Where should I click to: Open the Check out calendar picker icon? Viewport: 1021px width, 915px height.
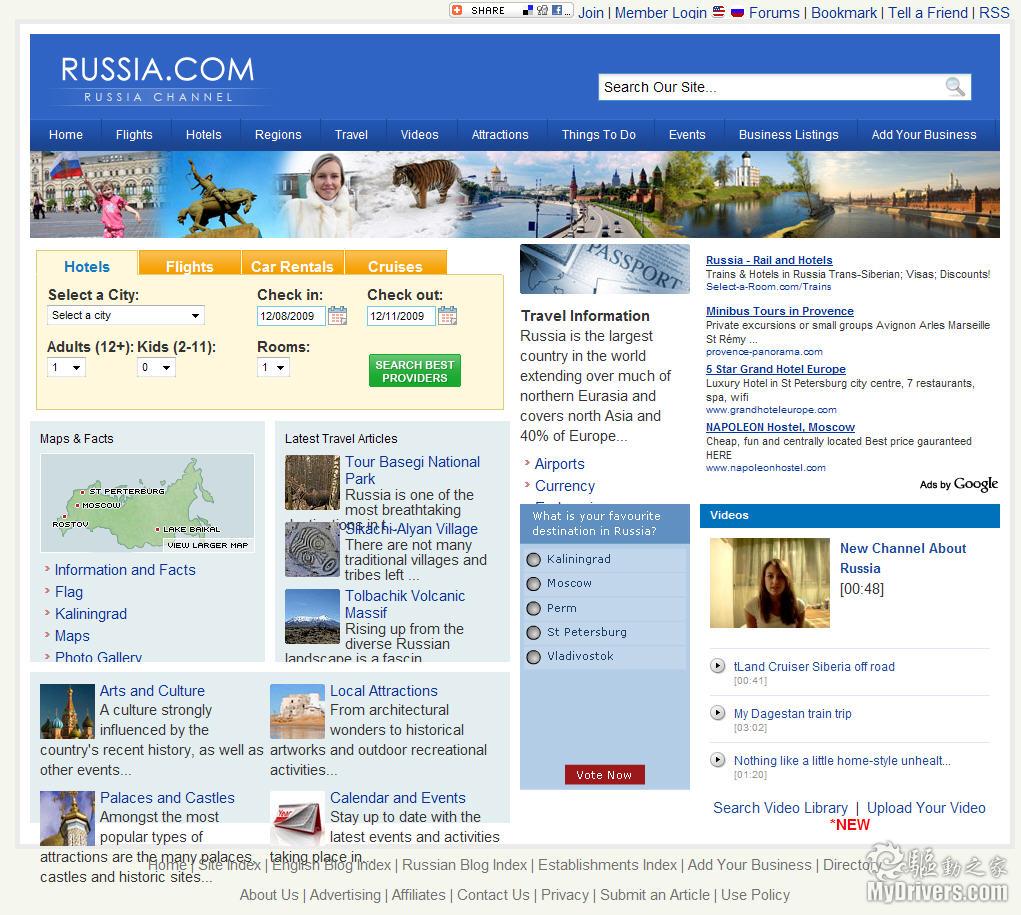[x=447, y=316]
